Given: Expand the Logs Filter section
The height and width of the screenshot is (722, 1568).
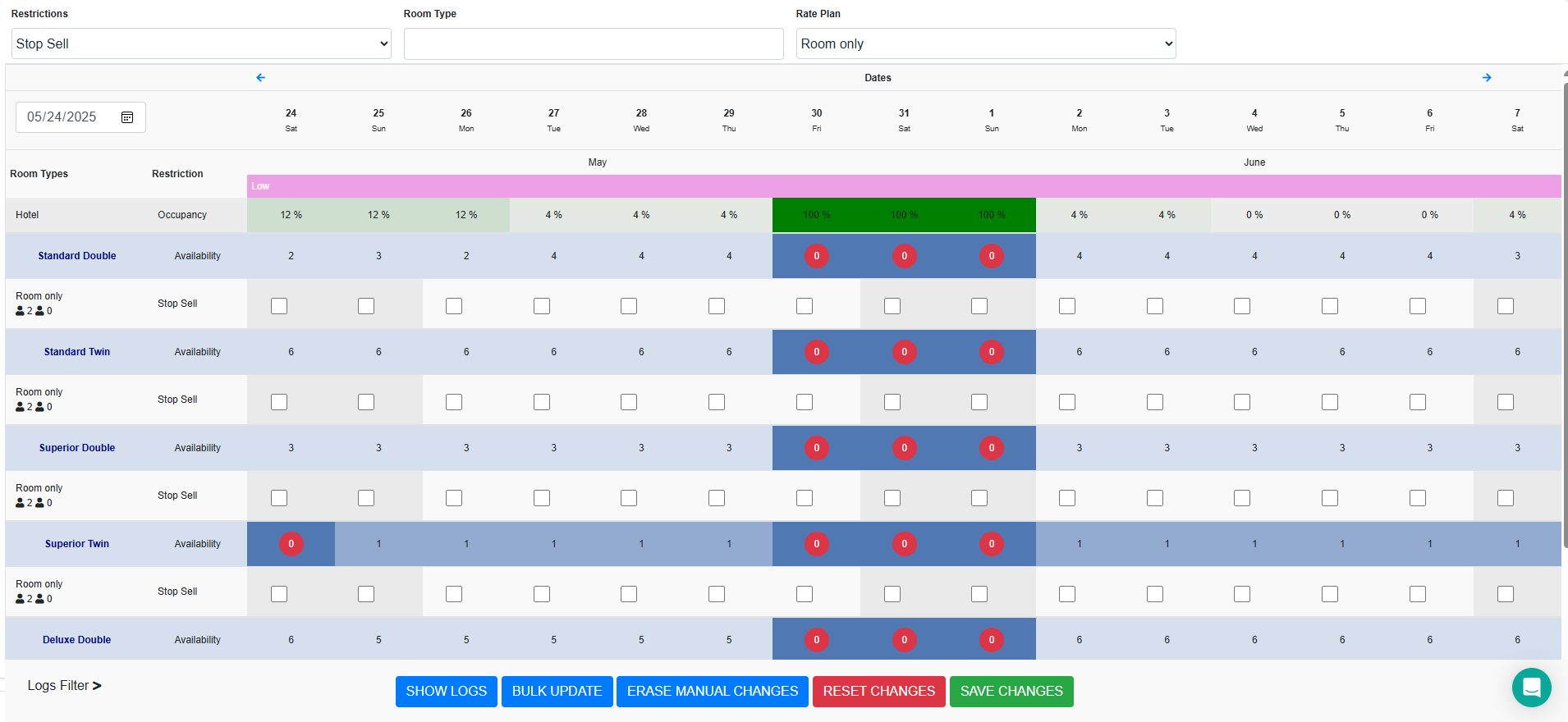Looking at the screenshot, I should [64, 686].
